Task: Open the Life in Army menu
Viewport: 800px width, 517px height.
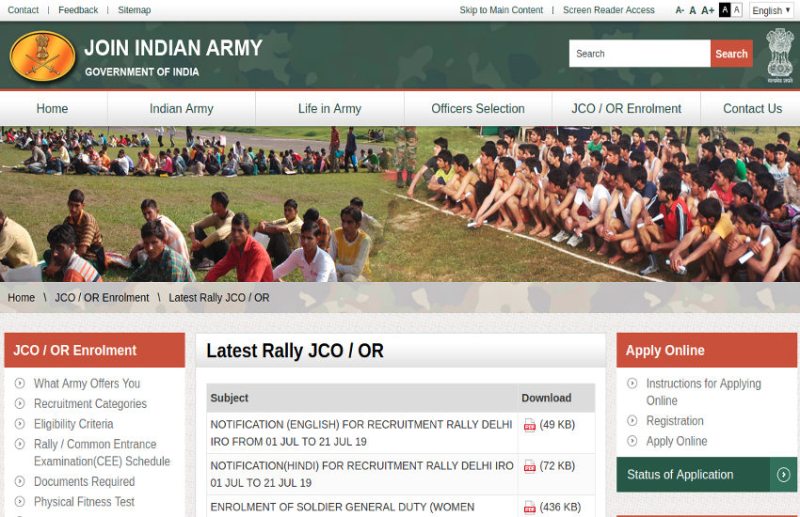Action: [329, 109]
